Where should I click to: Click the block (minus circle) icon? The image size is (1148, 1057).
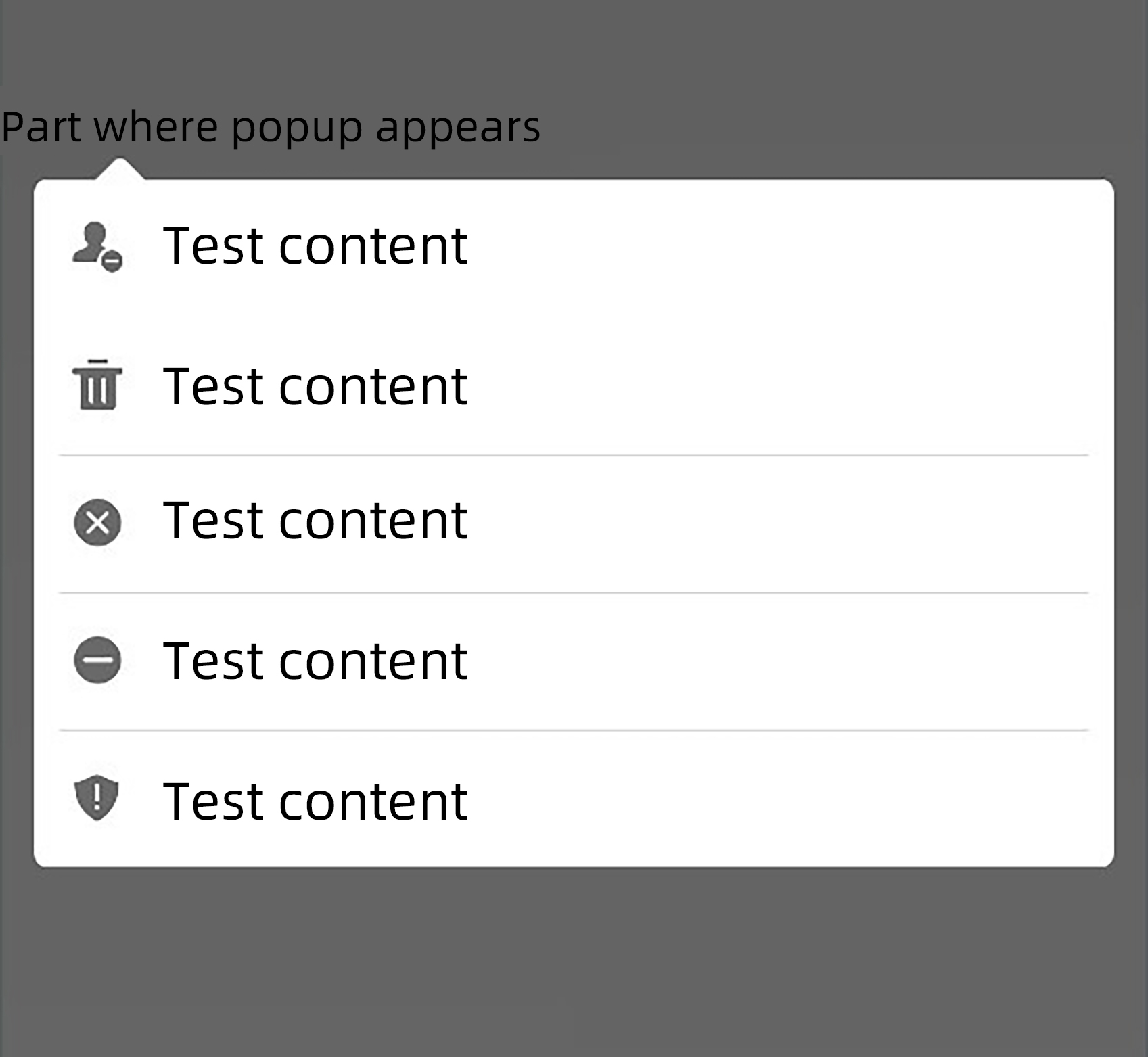pyautogui.click(x=98, y=659)
